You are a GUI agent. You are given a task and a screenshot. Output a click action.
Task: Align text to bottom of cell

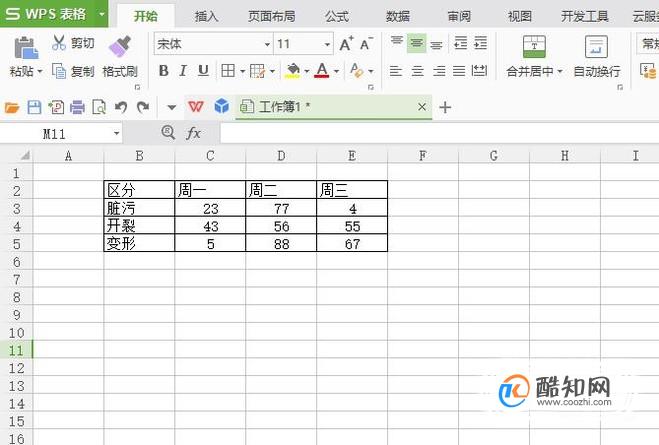(436, 44)
